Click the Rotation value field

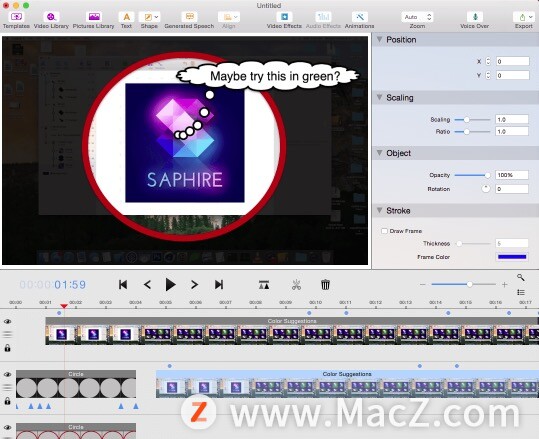tap(512, 189)
